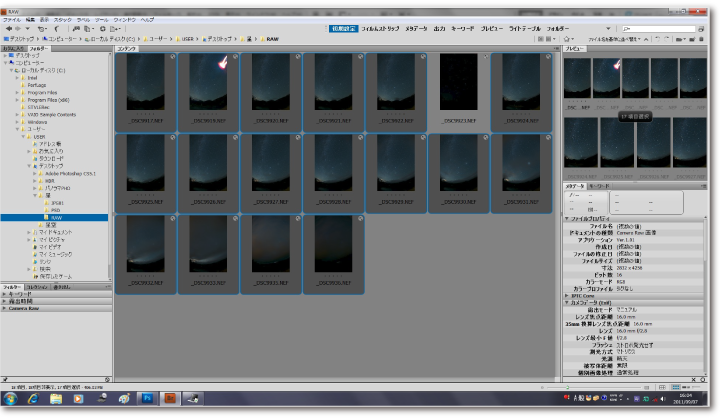
Task: Switch to the キーワード tab beside メタデータ
Action: 598,186
